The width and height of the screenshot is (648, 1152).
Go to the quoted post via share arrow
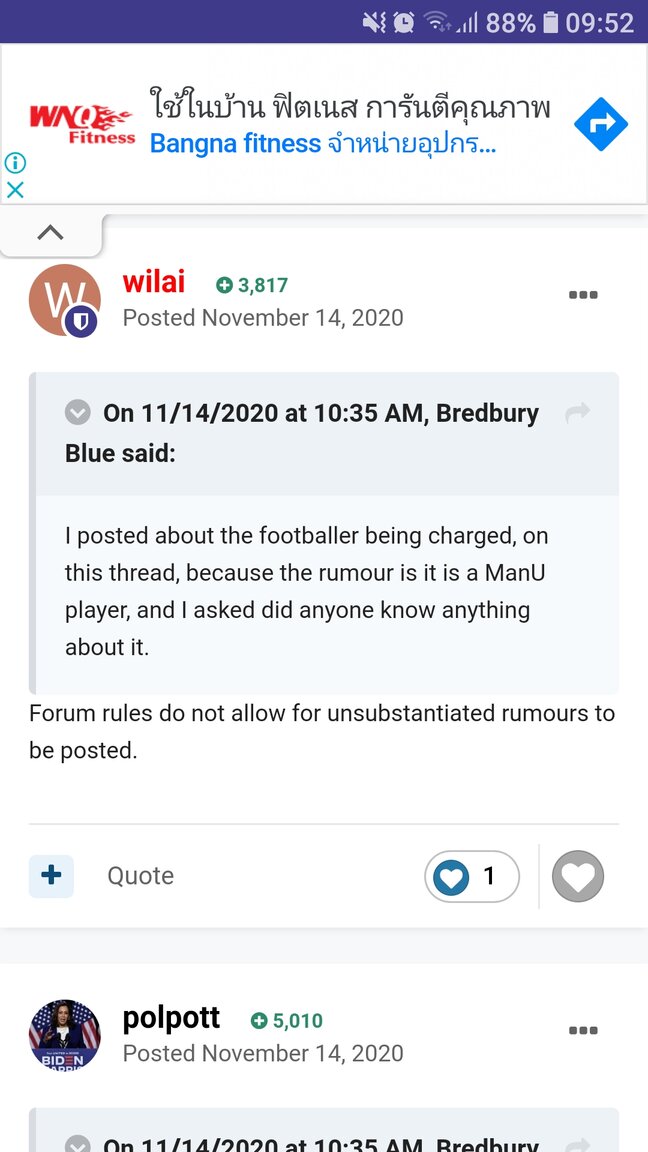577,412
